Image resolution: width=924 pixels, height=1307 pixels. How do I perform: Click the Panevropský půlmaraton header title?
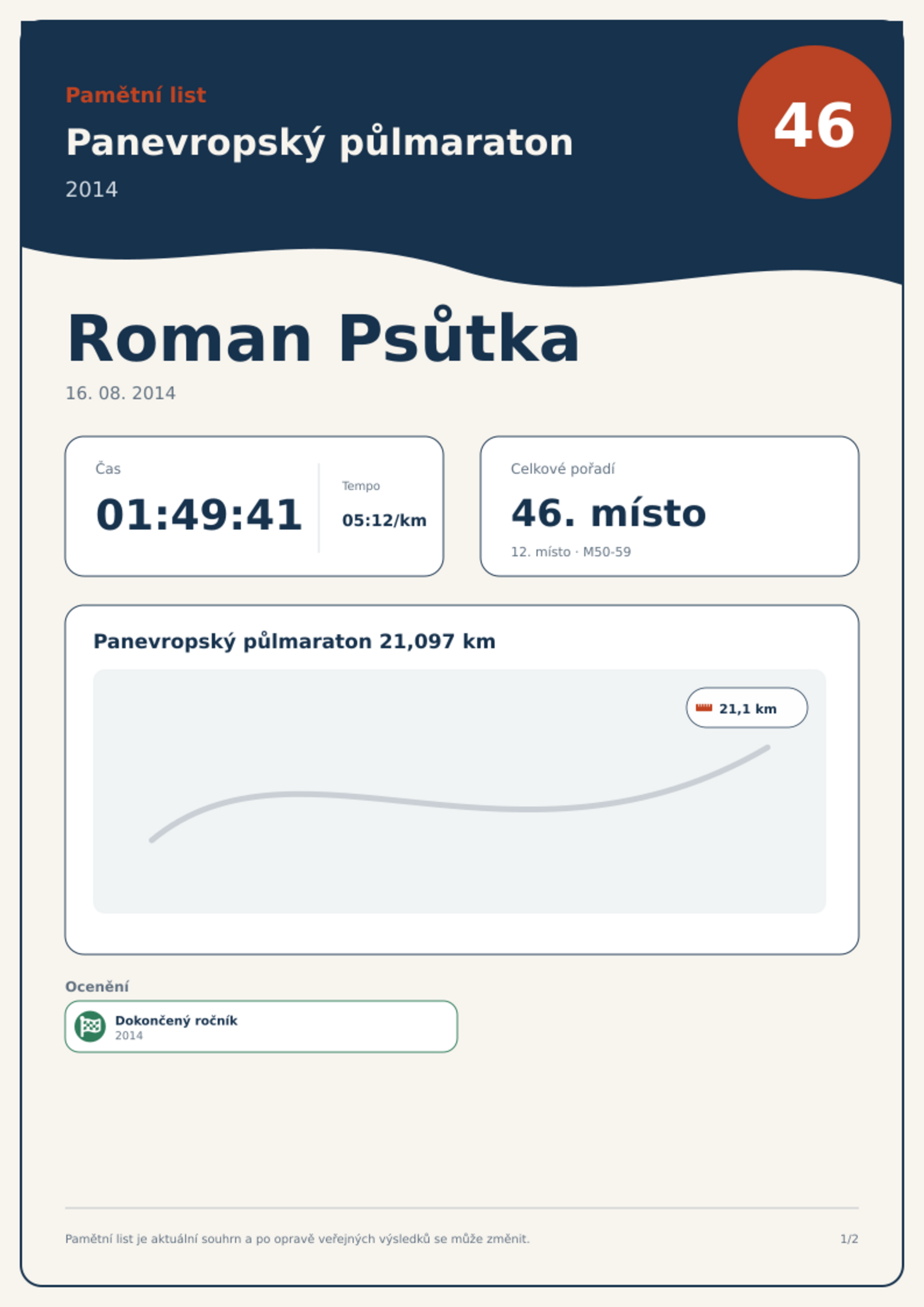pos(319,142)
